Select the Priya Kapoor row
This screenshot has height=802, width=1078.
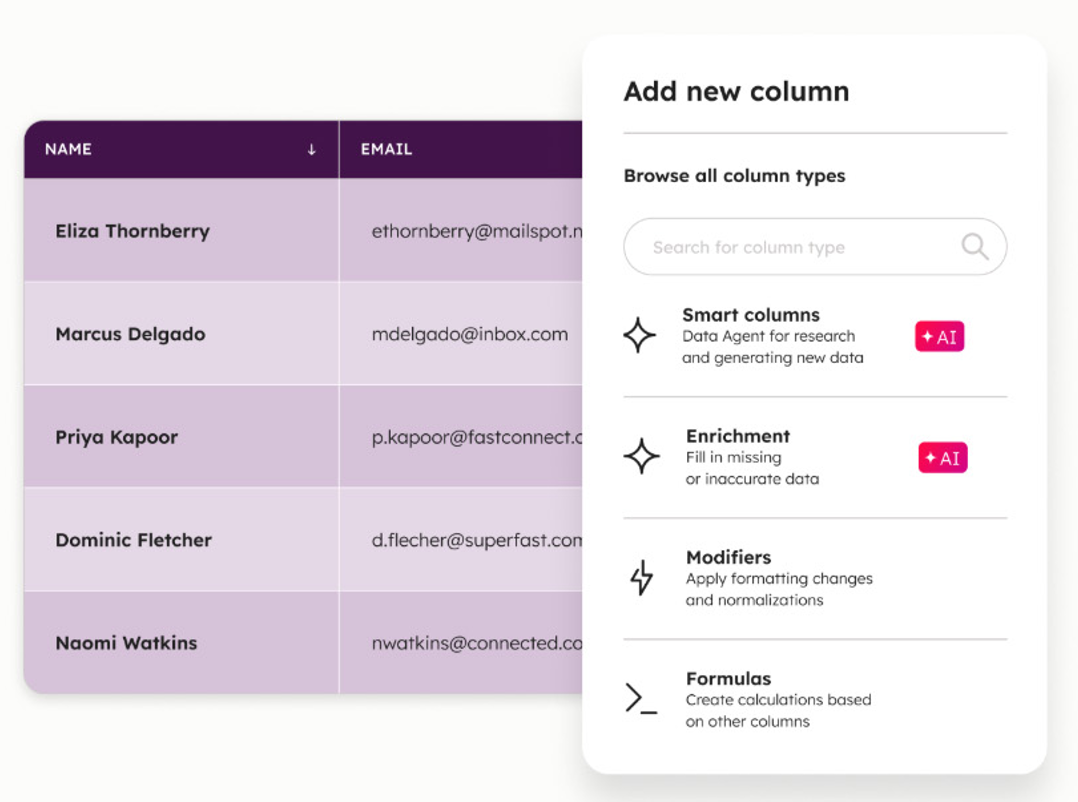pyautogui.click(x=116, y=437)
